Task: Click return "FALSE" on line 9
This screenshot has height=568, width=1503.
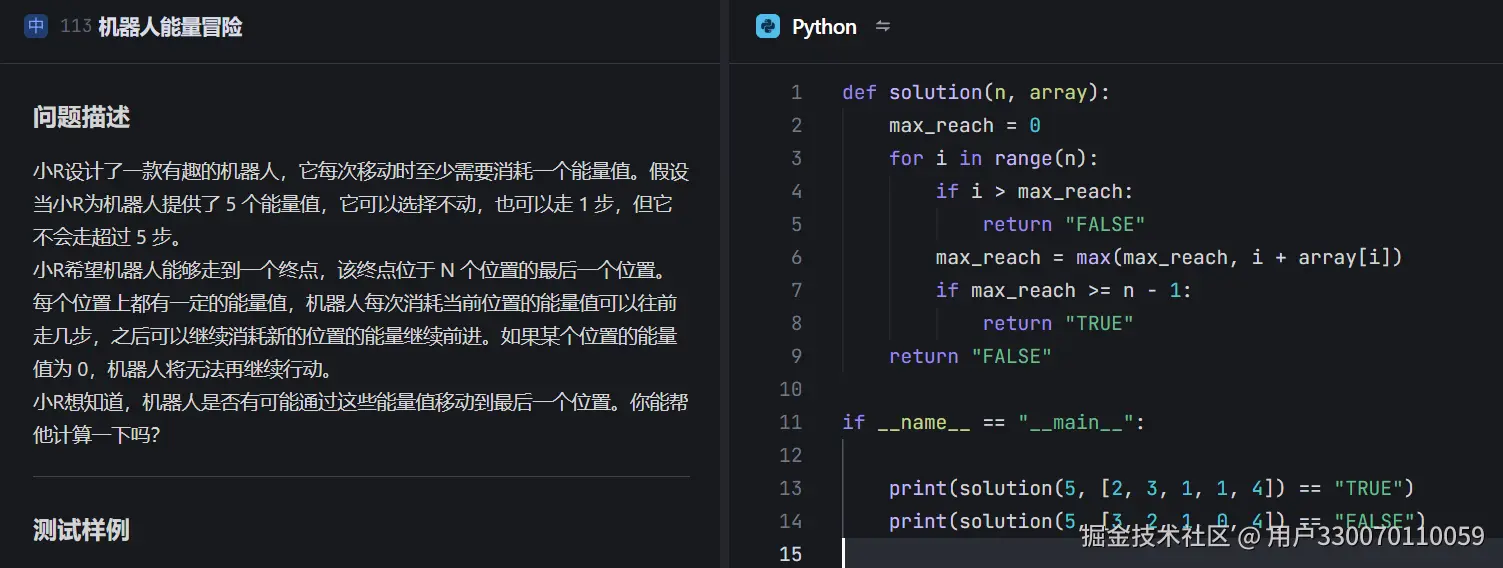Action: (x=970, y=356)
